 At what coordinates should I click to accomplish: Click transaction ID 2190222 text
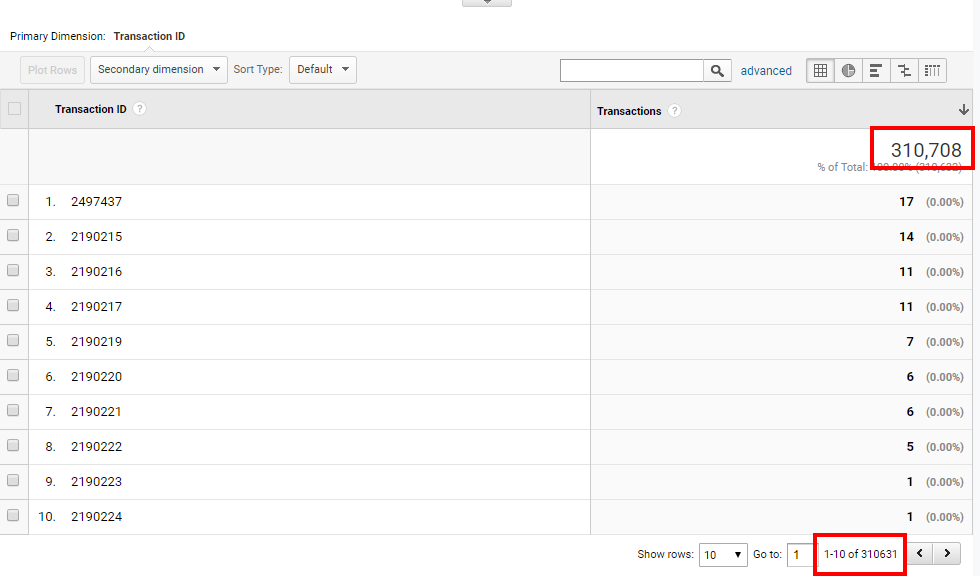tap(96, 447)
